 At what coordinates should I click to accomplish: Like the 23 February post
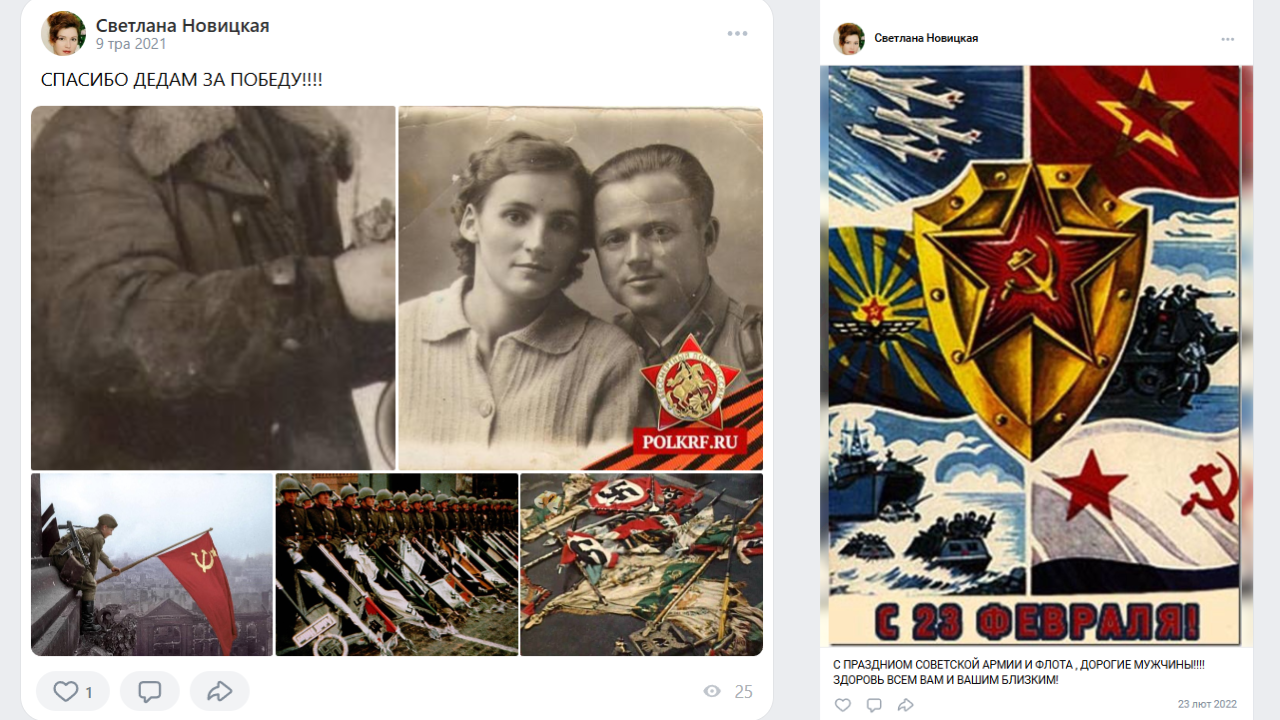pos(843,705)
